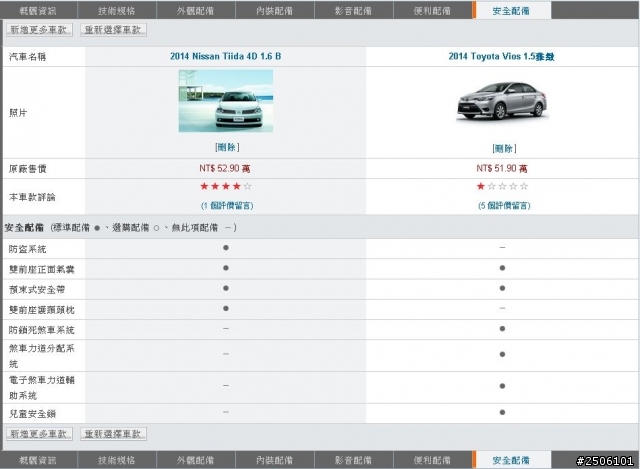
Task: Click the 安全配備 section header
Action: [x=24, y=228]
